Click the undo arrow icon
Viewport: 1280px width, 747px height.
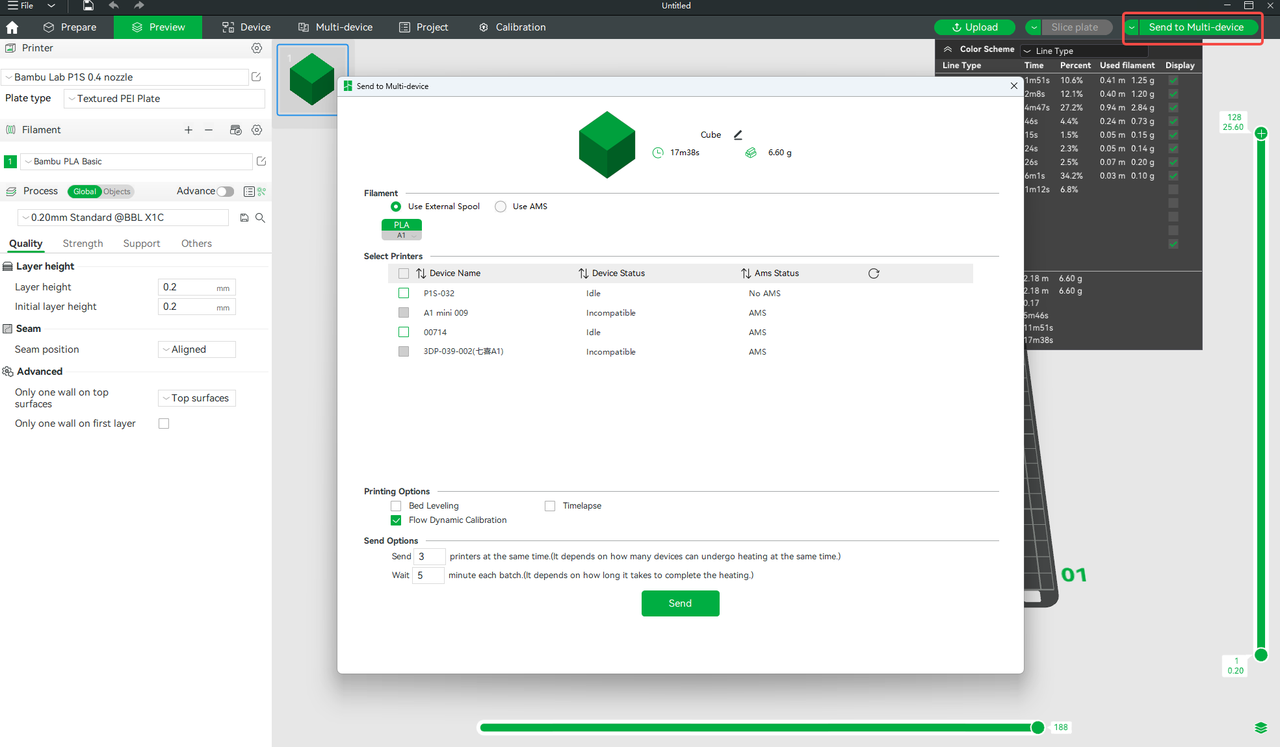point(114,6)
